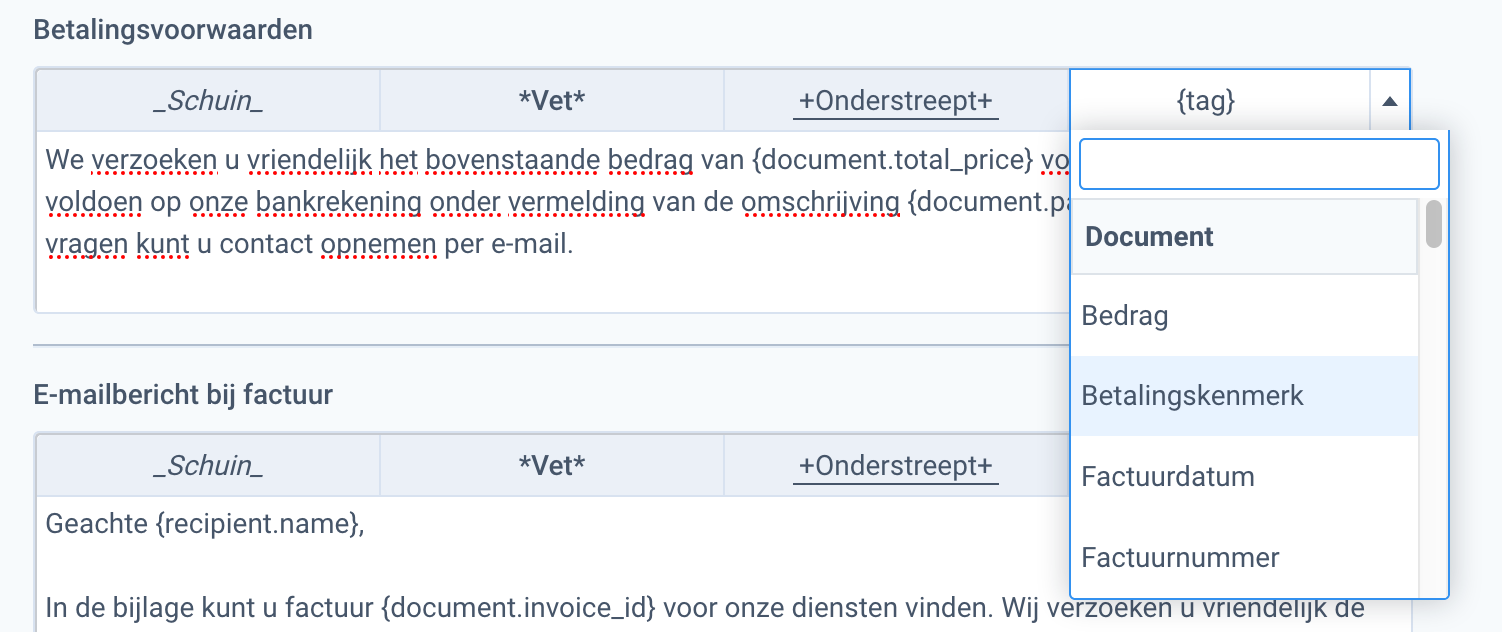Expand Document group in tag dropdown
Viewport: 1502px width, 632px height.
coord(1148,237)
